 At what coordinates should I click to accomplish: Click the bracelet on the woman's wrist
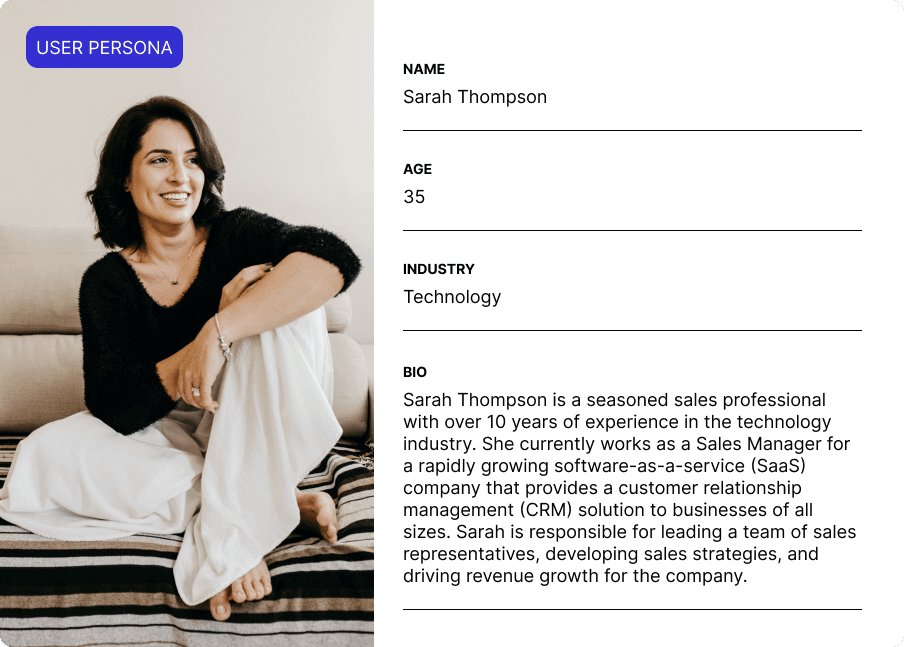click(222, 338)
